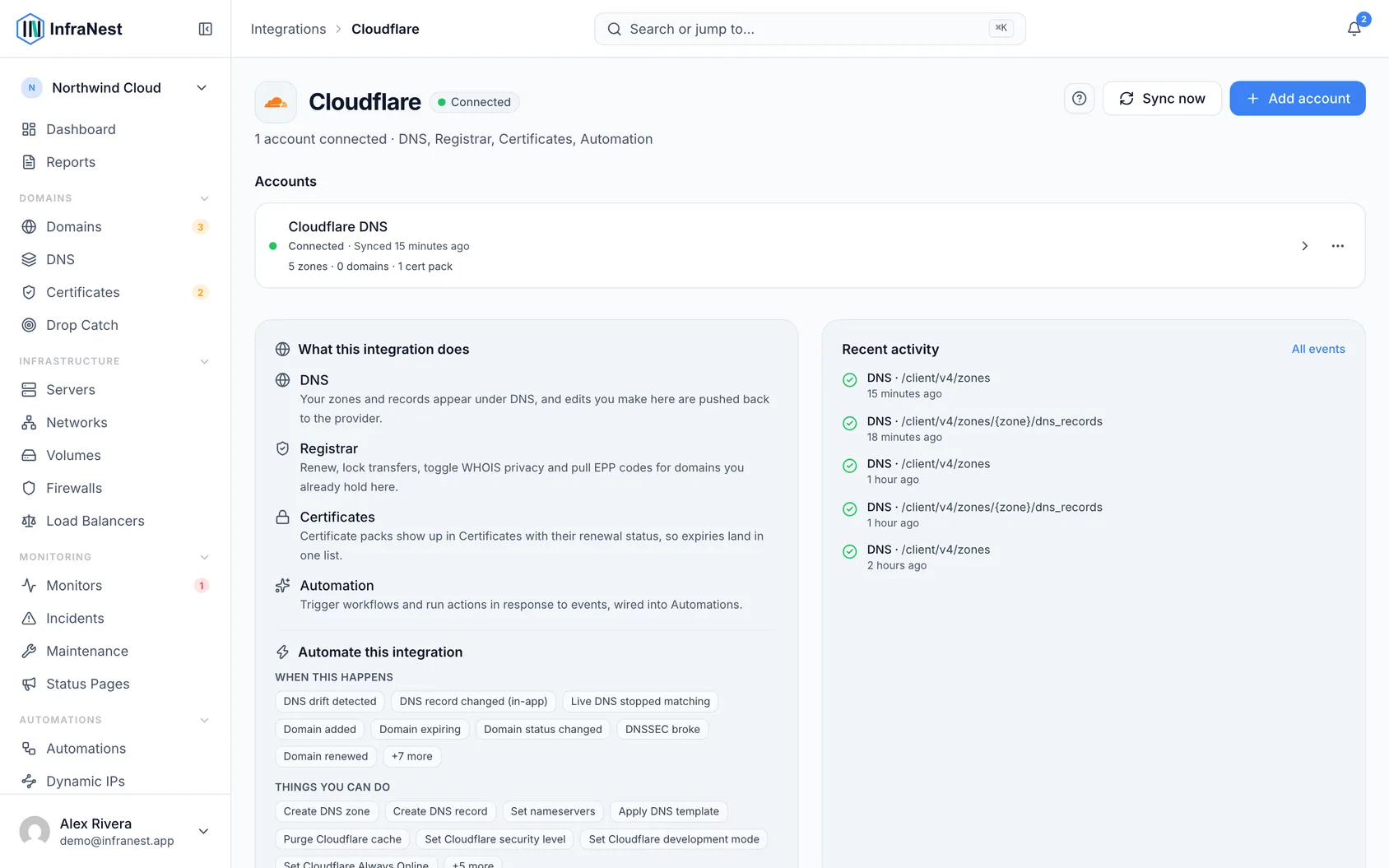The width and height of the screenshot is (1389, 868).
Task: Click the Volumes disk icon
Action: pos(29,456)
